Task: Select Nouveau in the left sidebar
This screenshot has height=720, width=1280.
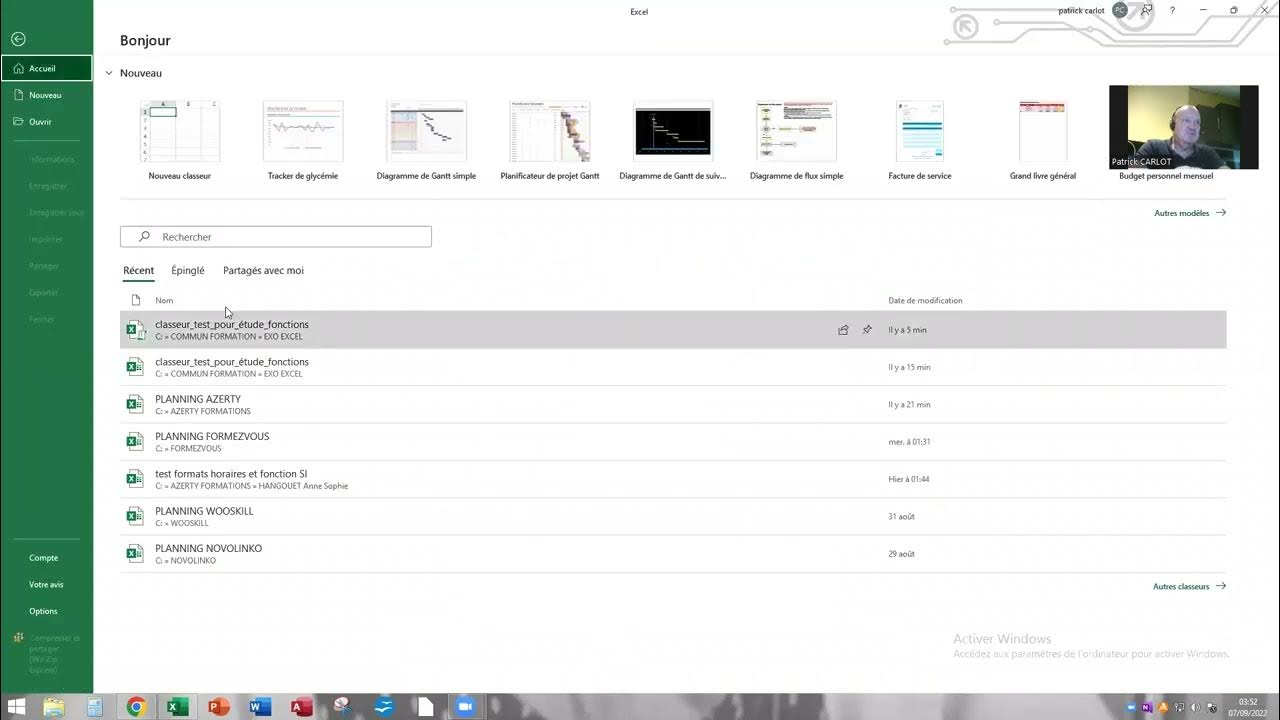Action: tap(46, 95)
